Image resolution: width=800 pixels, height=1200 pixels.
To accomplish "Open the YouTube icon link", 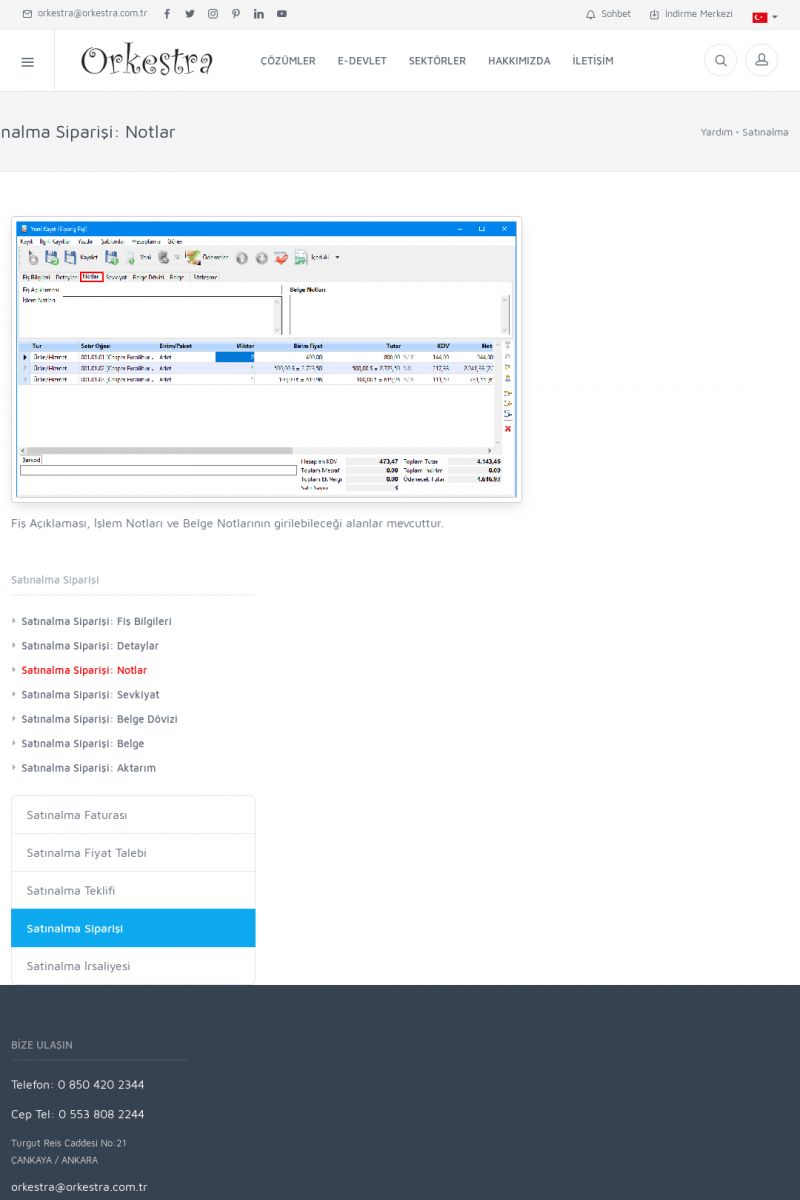I will coord(282,14).
